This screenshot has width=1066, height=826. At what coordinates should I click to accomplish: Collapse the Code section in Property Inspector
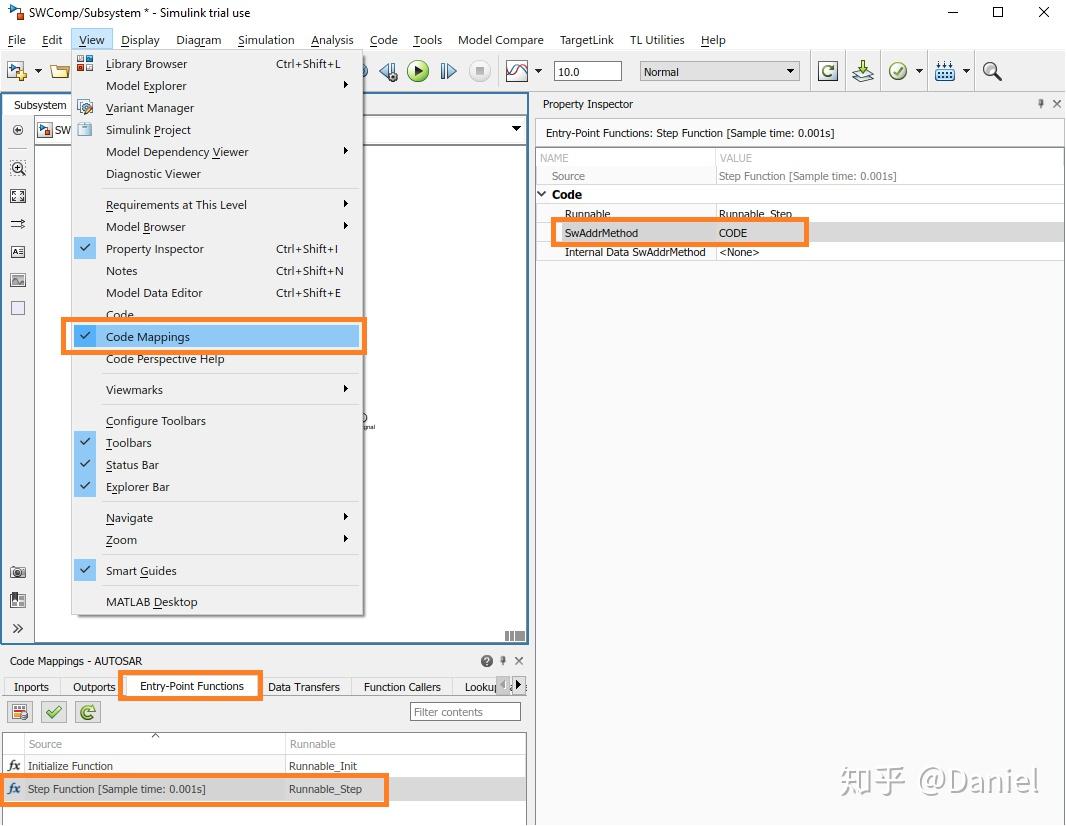[543, 194]
